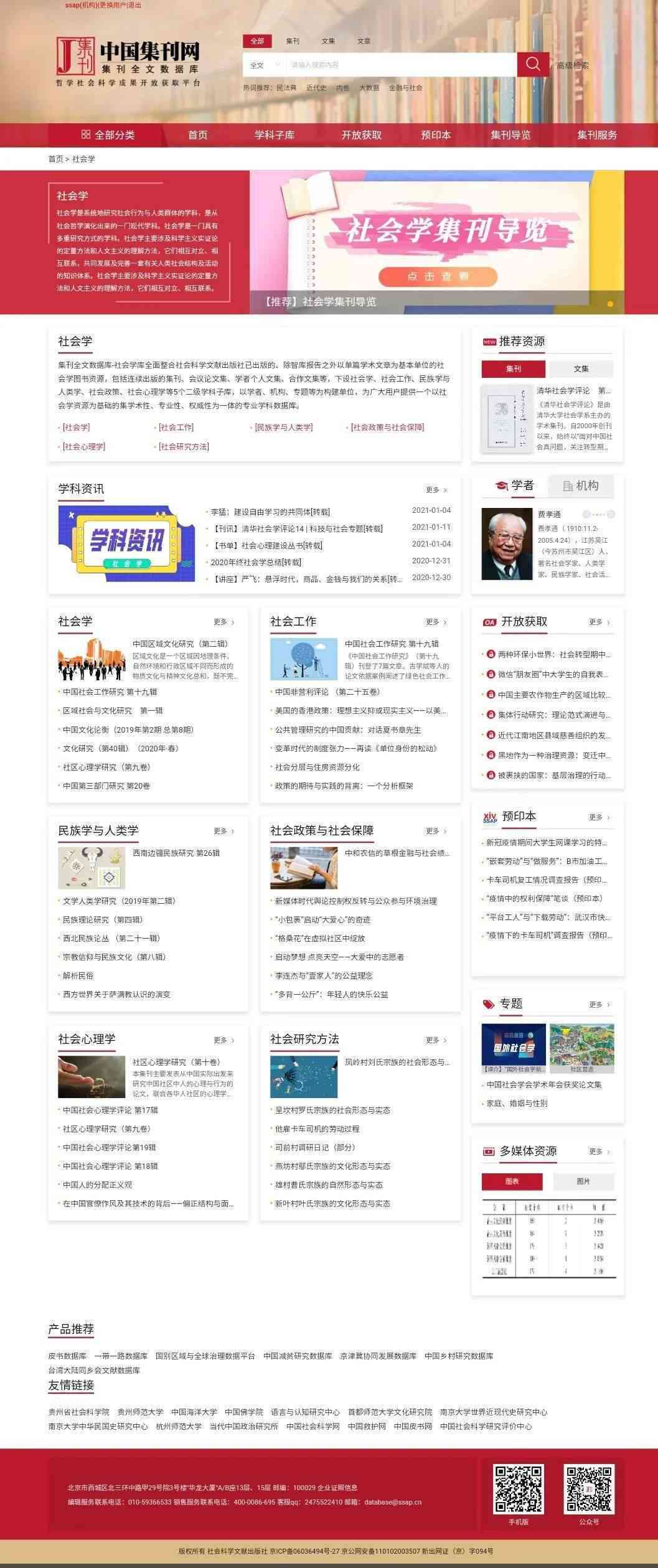Open the 集刊服务 navigation item

(597, 135)
